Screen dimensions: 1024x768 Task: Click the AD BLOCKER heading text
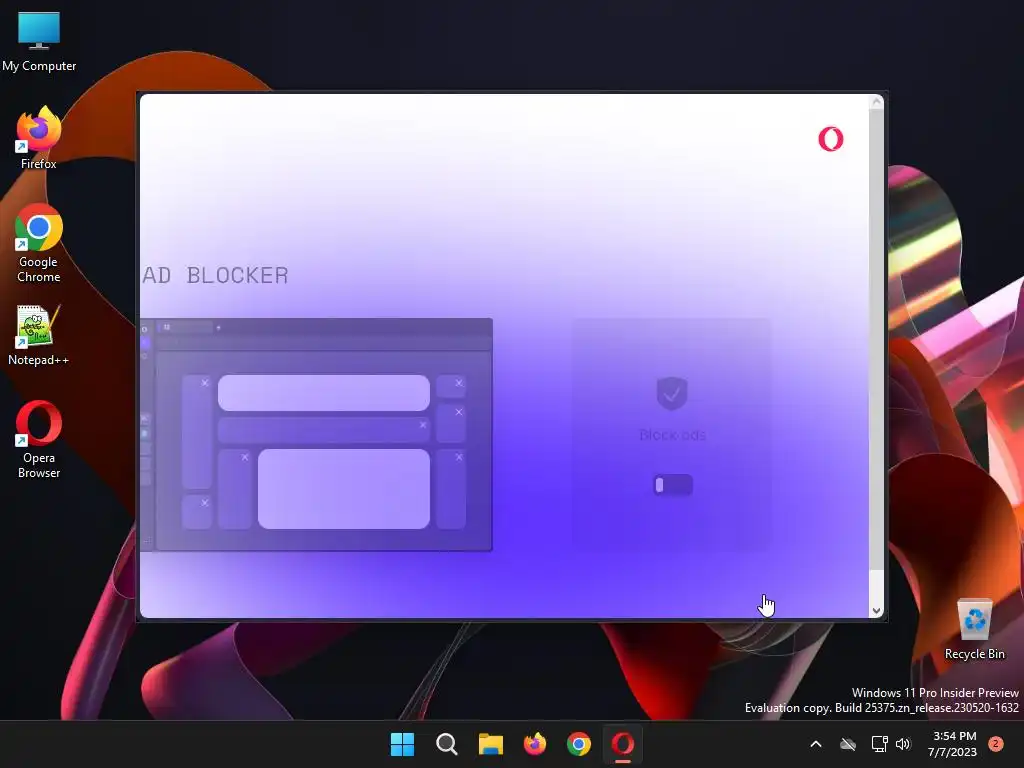click(x=216, y=276)
